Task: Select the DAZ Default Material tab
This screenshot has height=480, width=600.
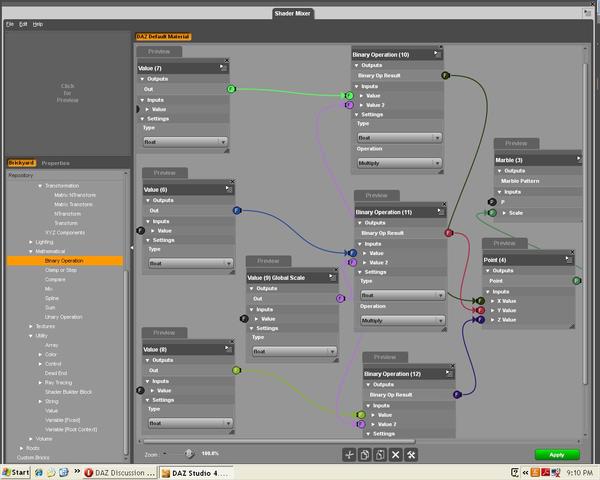Action: 163,36
